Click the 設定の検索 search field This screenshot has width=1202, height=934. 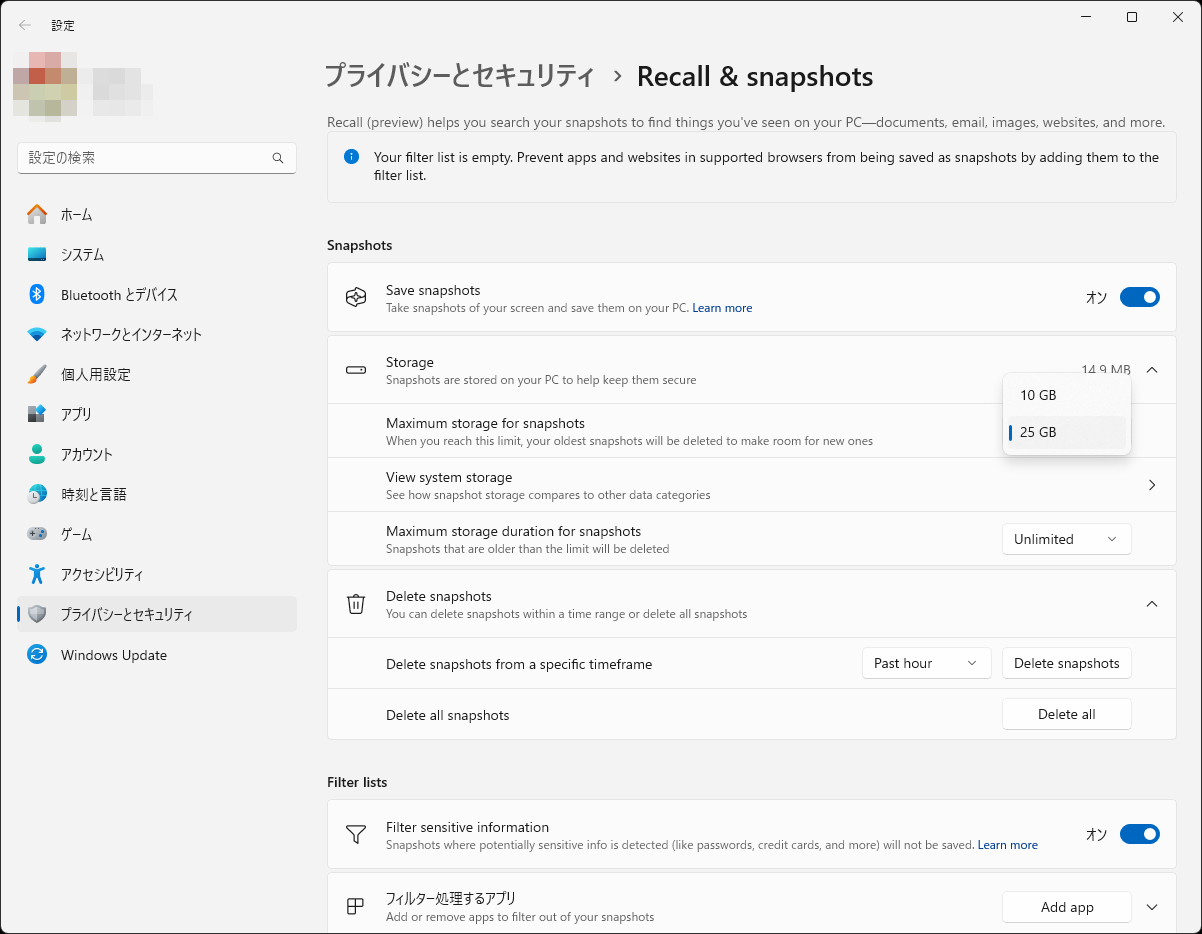[156, 157]
